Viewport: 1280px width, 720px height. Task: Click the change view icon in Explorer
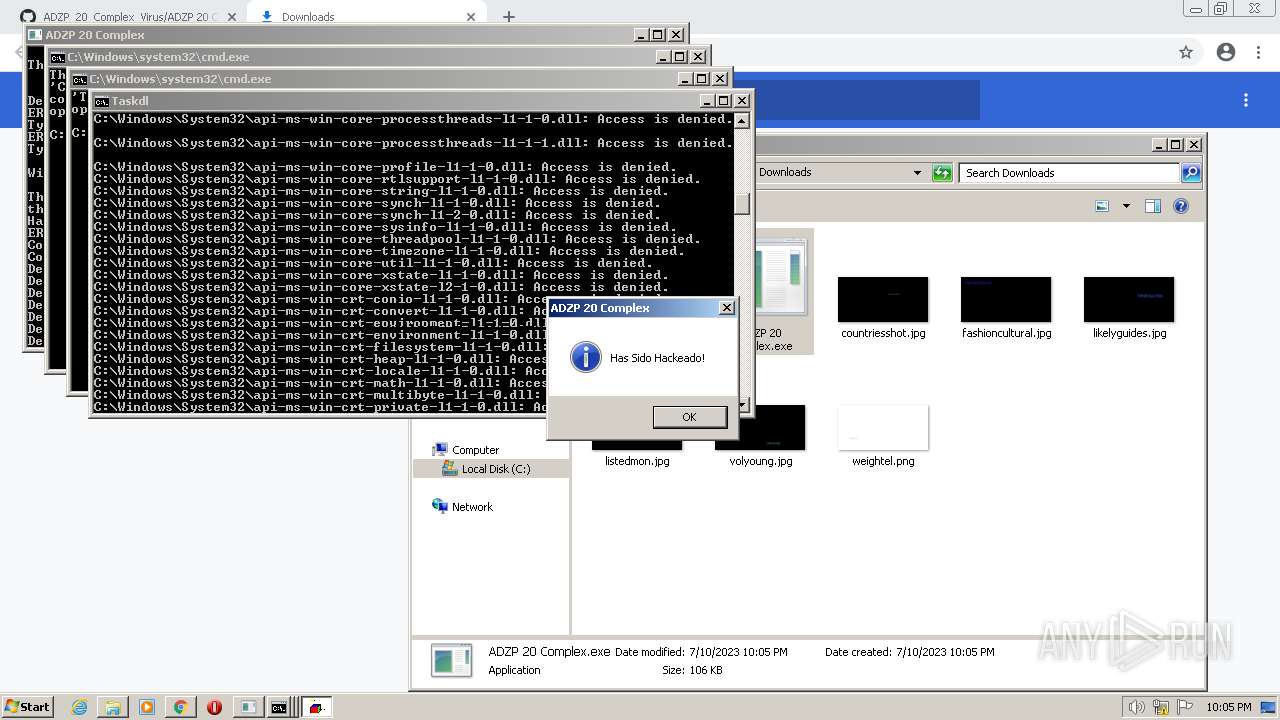pyautogui.click(x=1102, y=206)
